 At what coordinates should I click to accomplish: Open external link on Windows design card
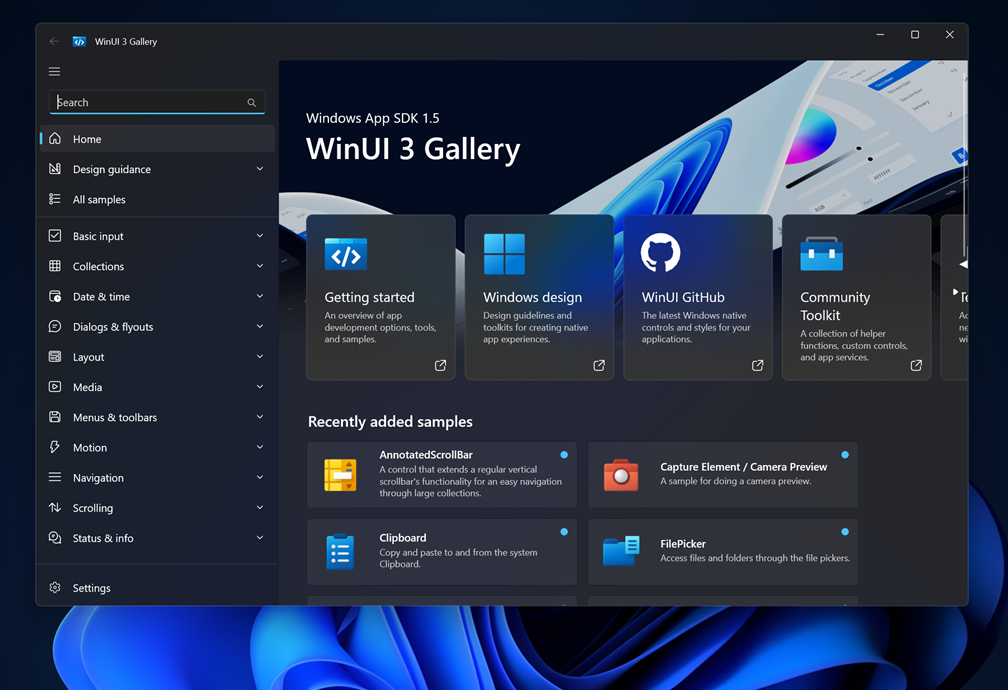599,365
